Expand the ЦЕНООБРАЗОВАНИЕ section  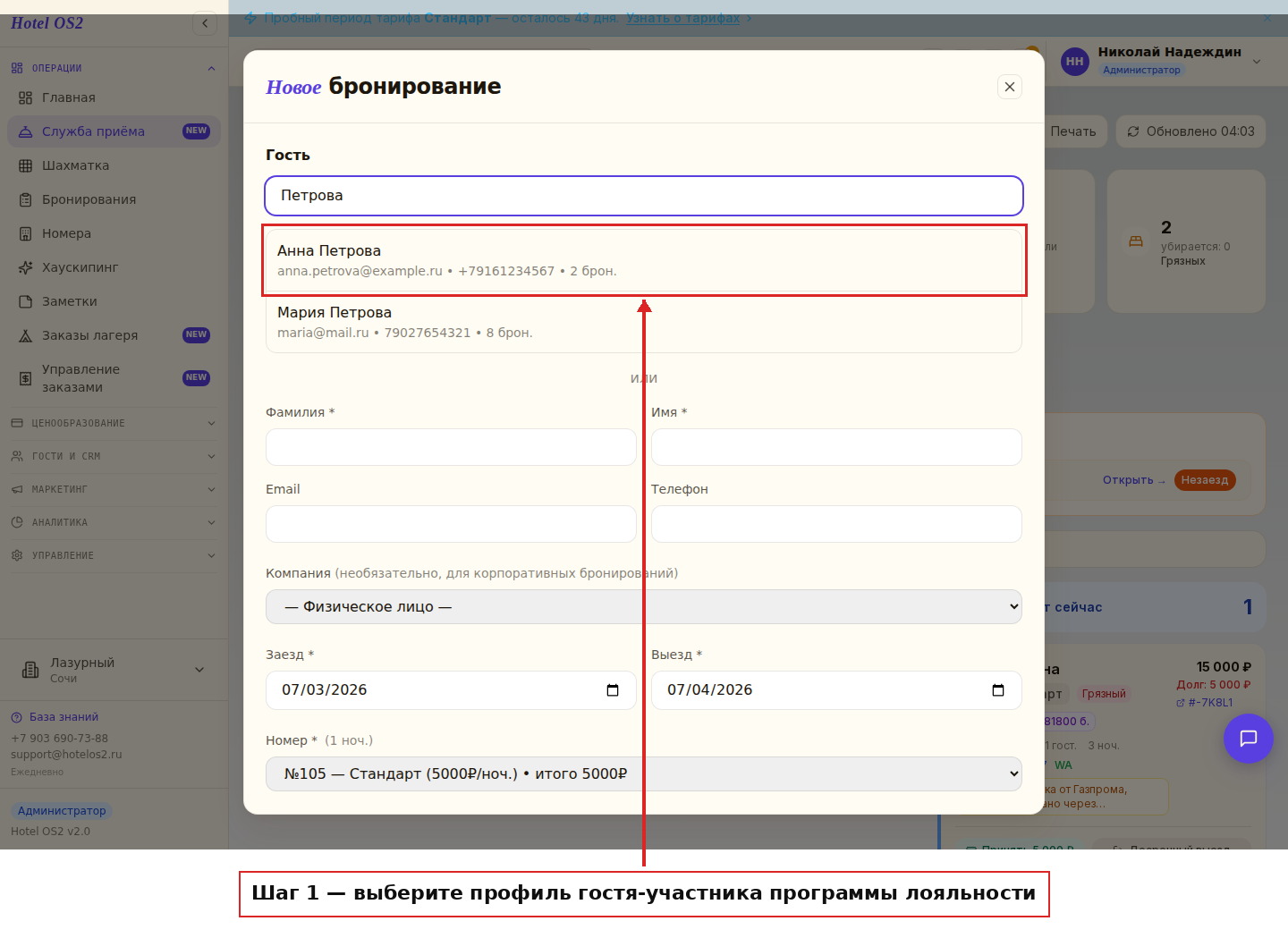point(114,423)
